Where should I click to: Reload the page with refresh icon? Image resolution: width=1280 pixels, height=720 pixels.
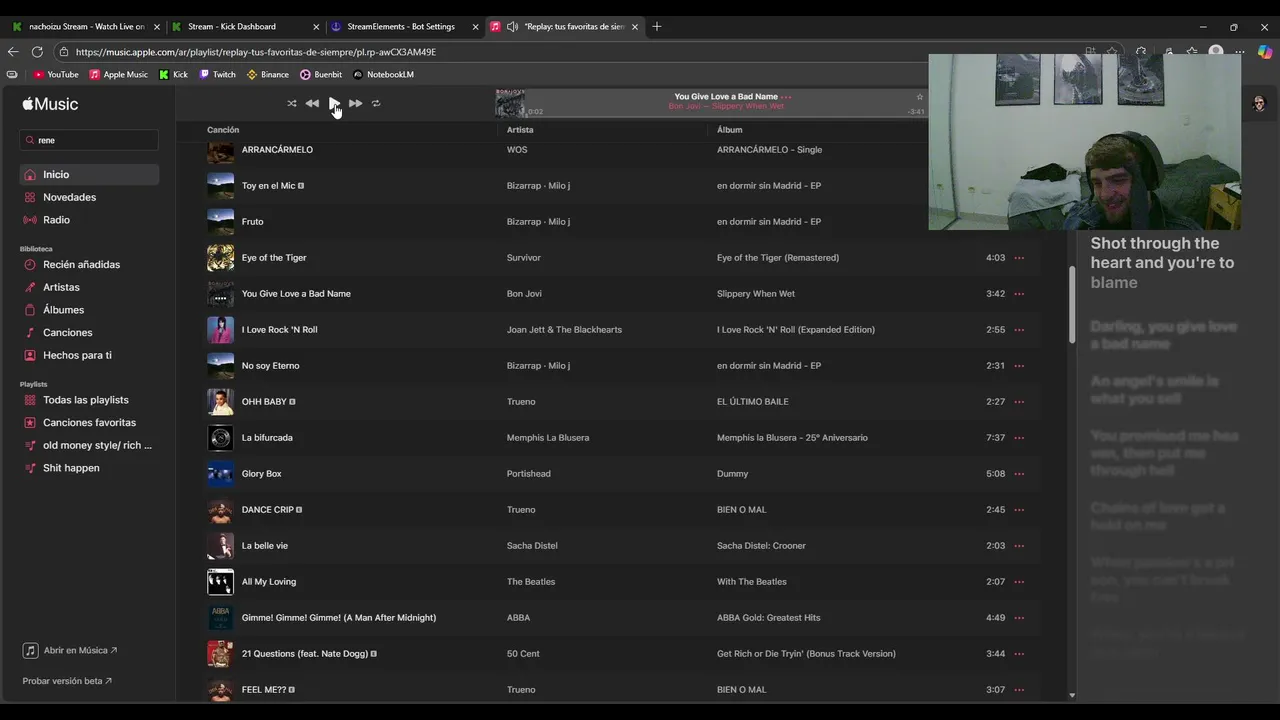(x=37, y=52)
